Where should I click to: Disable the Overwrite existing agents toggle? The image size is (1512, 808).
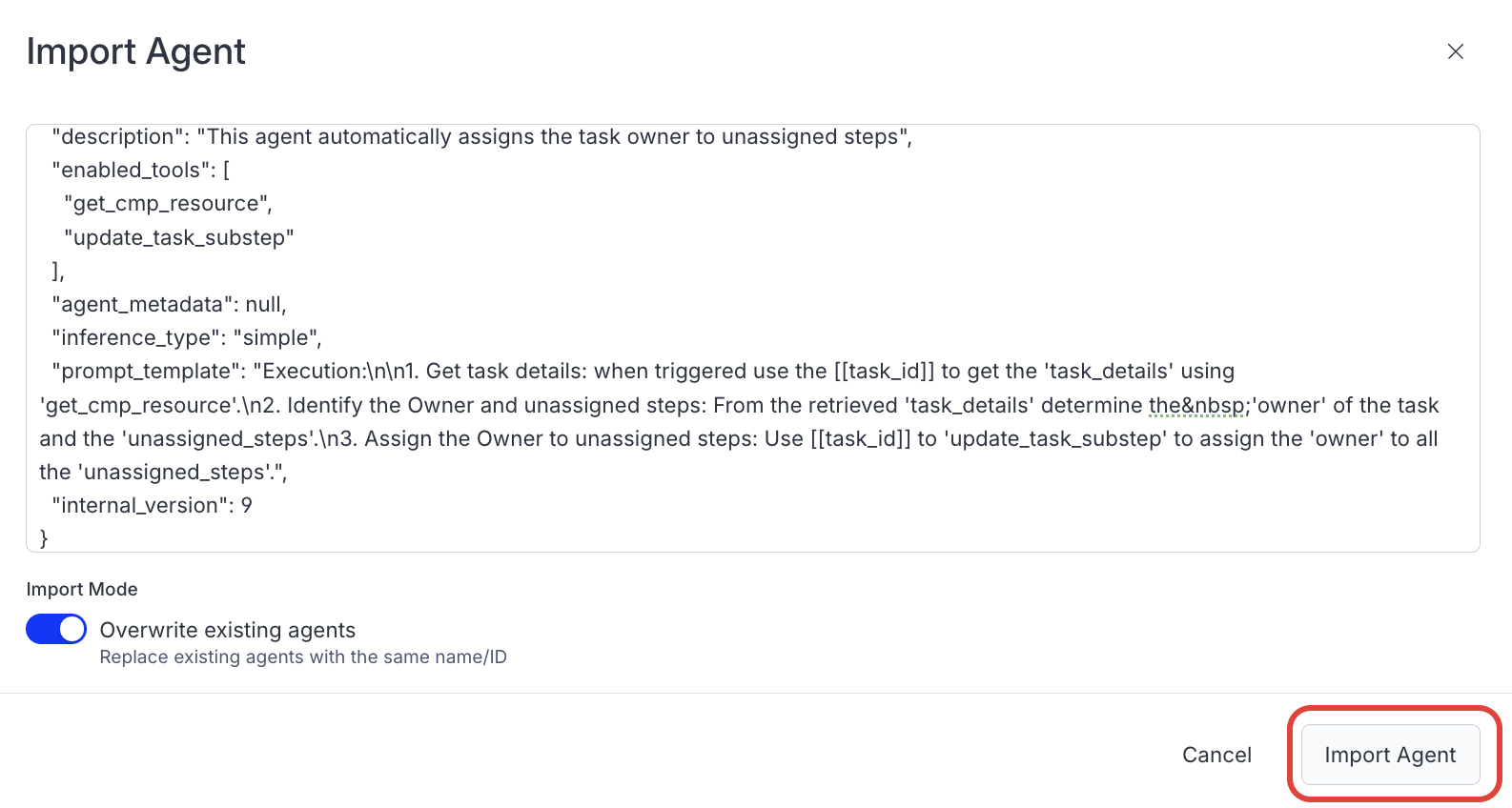[x=55, y=629]
